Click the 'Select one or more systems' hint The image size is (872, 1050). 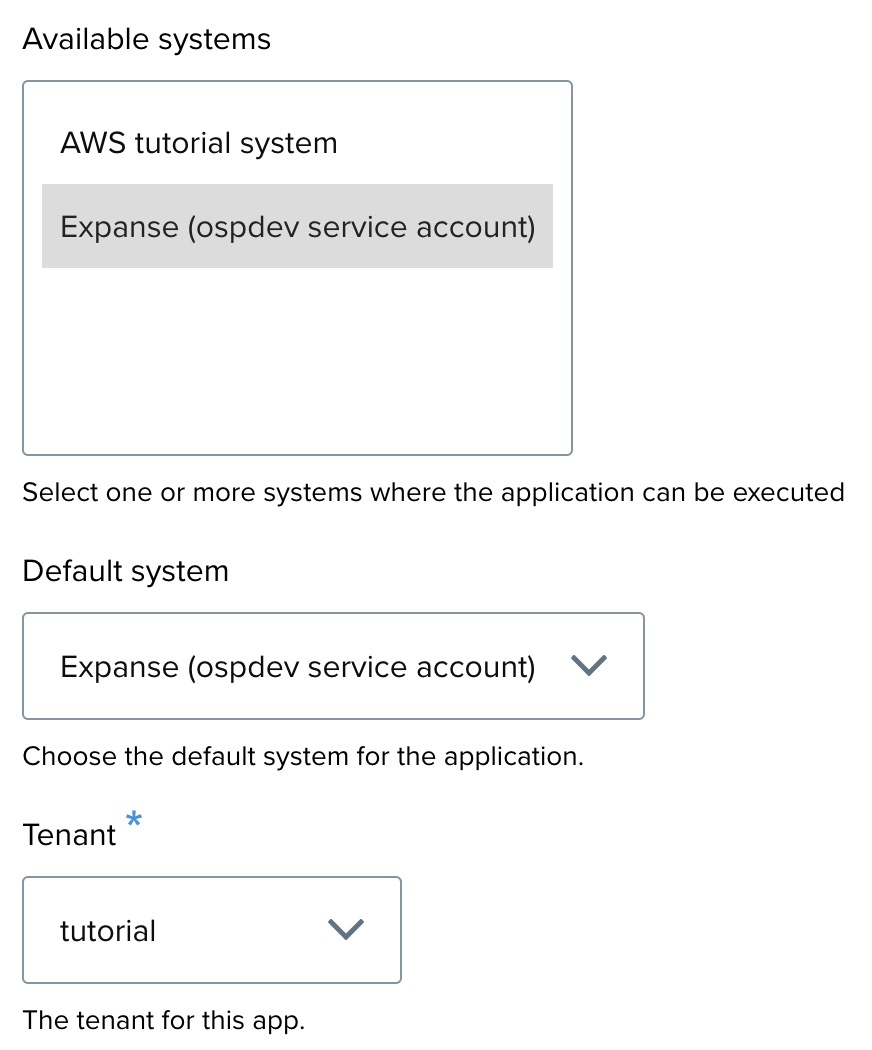[433, 492]
